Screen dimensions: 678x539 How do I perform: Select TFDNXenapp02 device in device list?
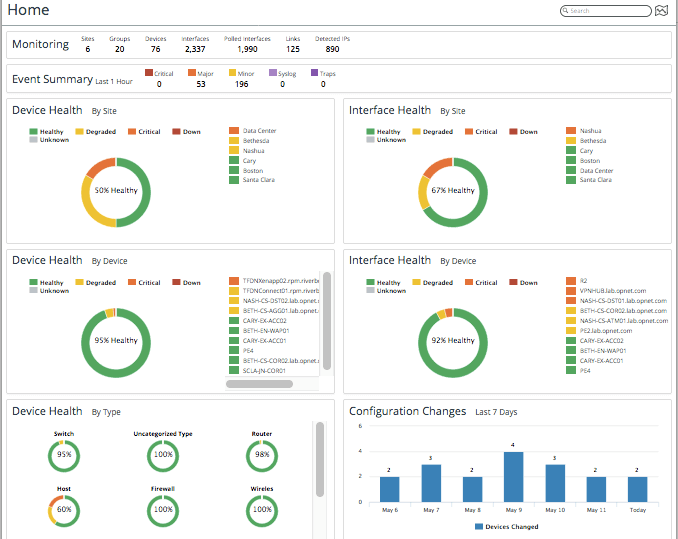(x=274, y=281)
